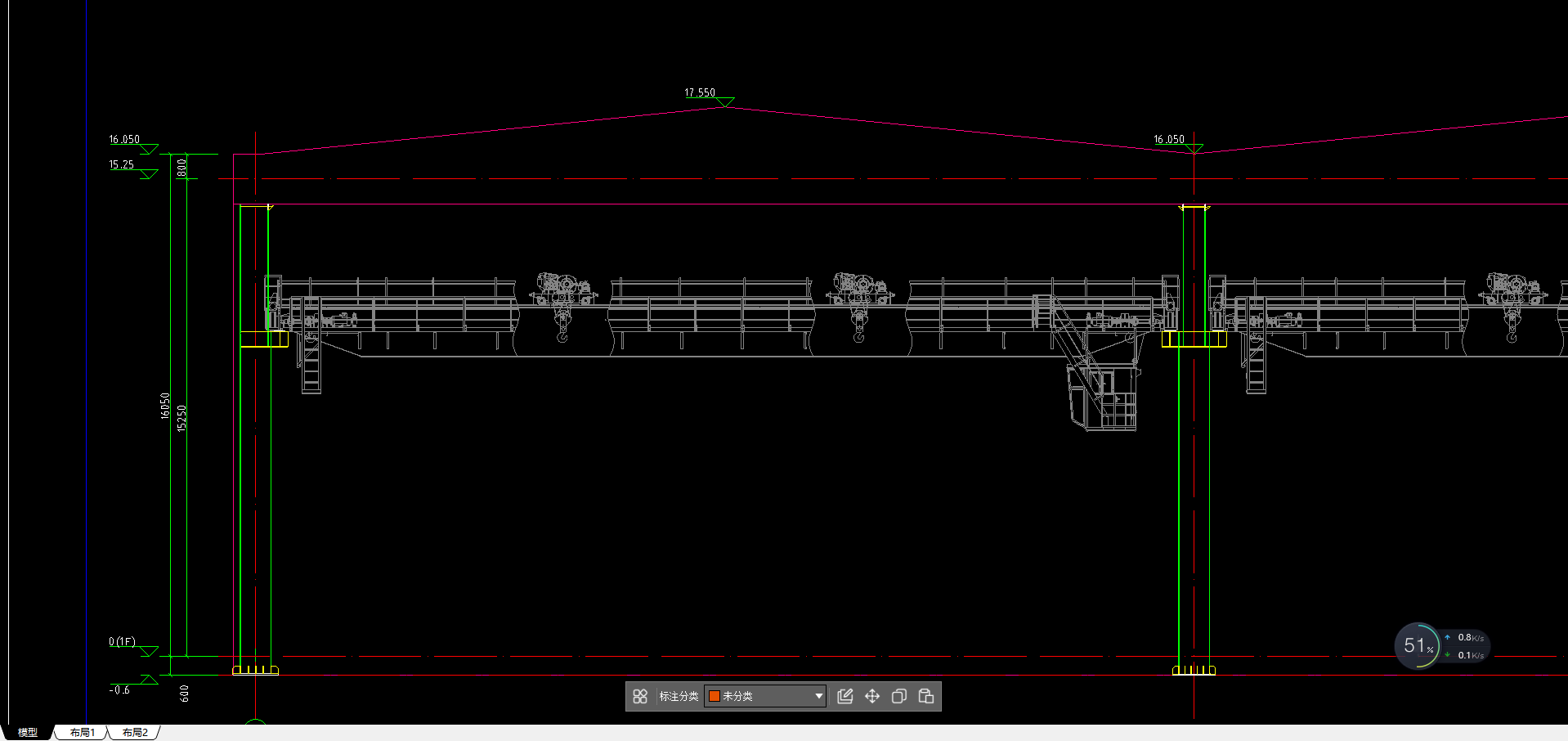Switch to the 布局2 tab

pos(135,732)
